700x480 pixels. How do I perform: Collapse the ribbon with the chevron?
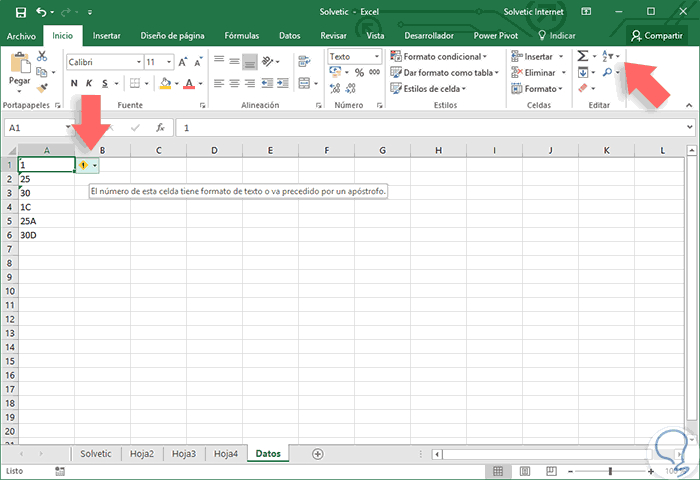pyautogui.click(x=689, y=105)
